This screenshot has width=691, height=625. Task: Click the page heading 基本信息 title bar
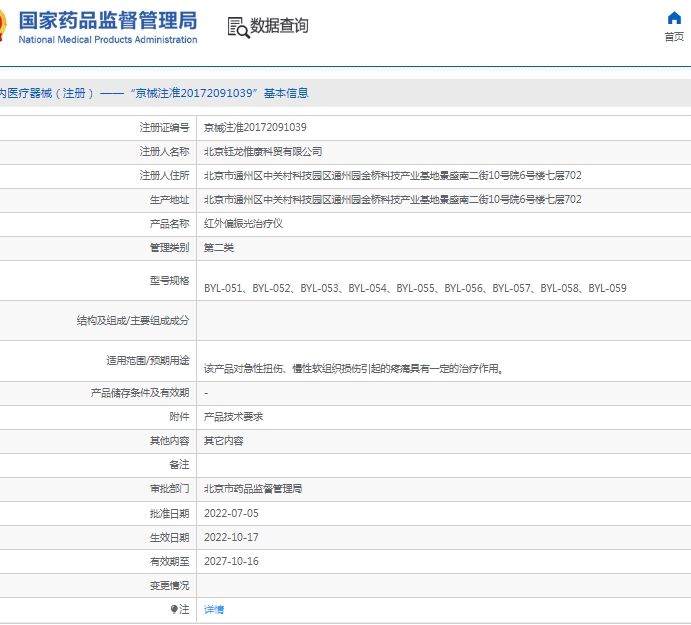pos(346,93)
